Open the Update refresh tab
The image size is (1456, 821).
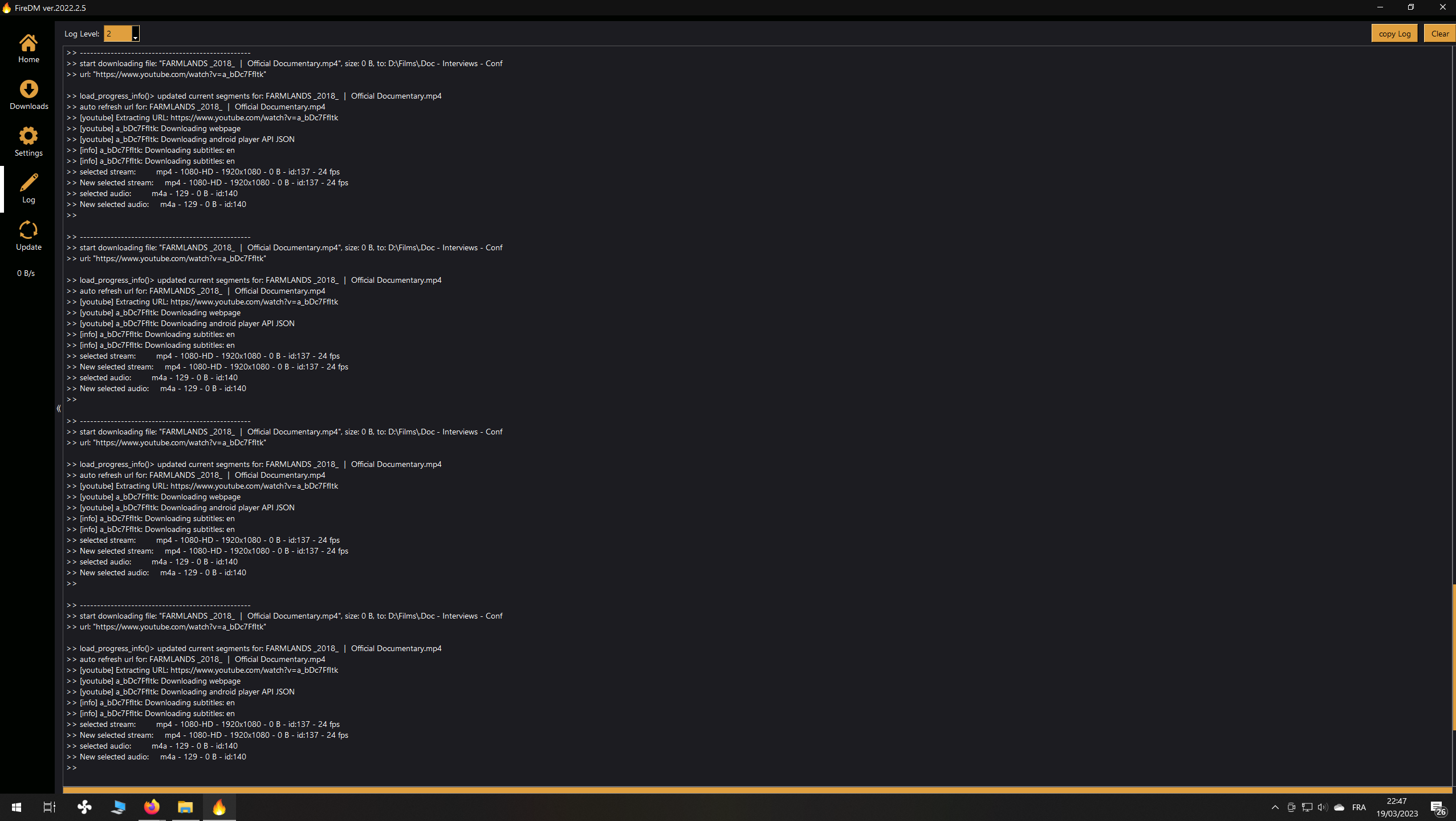click(x=29, y=235)
